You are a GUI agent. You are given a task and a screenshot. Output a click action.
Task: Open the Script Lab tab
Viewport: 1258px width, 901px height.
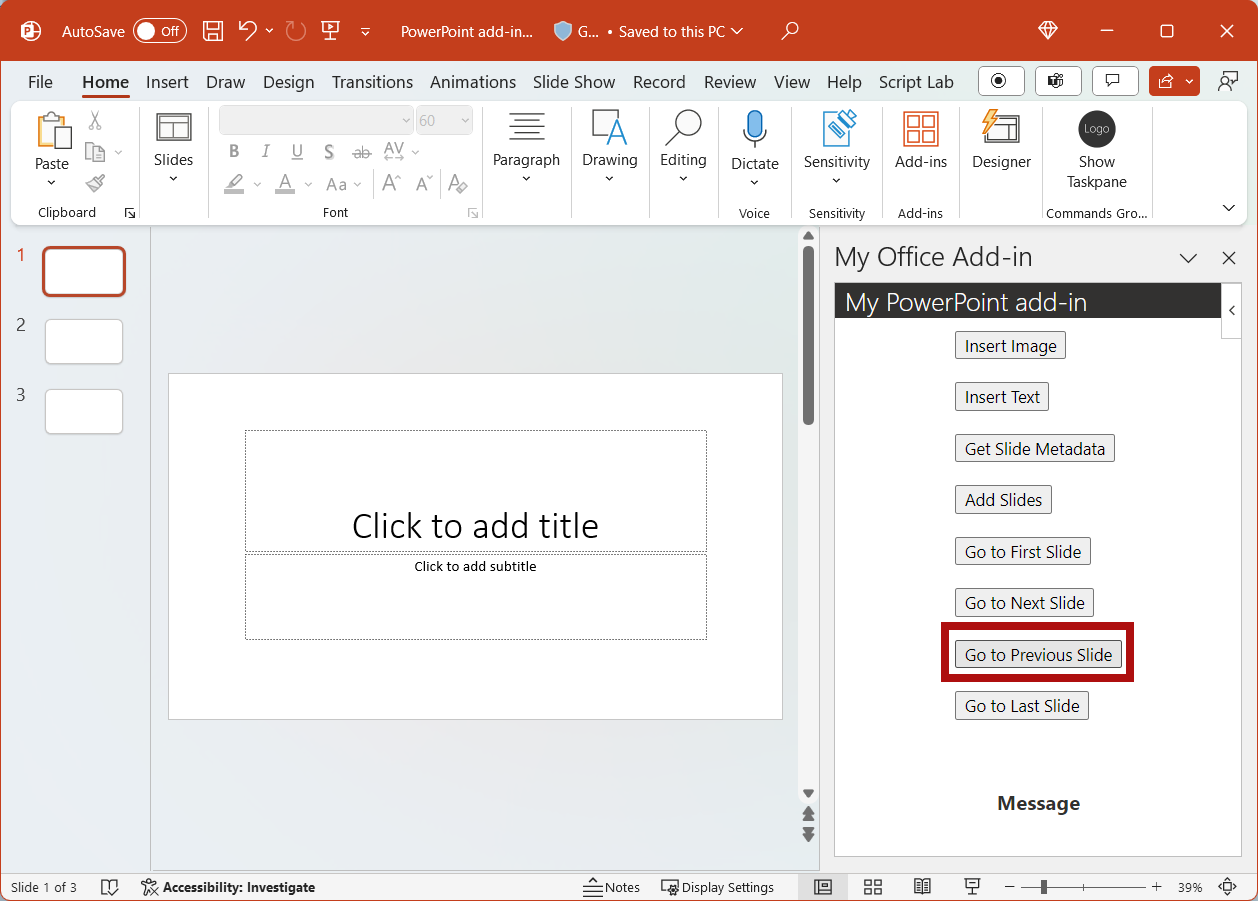point(916,82)
